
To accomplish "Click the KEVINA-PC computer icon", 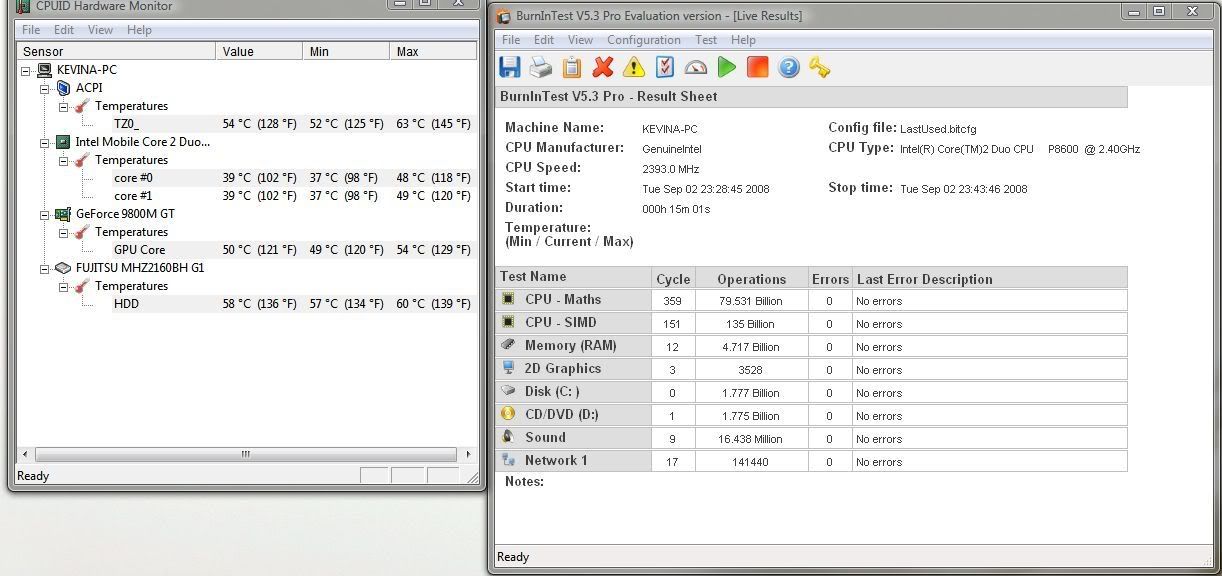I will (44, 70).
